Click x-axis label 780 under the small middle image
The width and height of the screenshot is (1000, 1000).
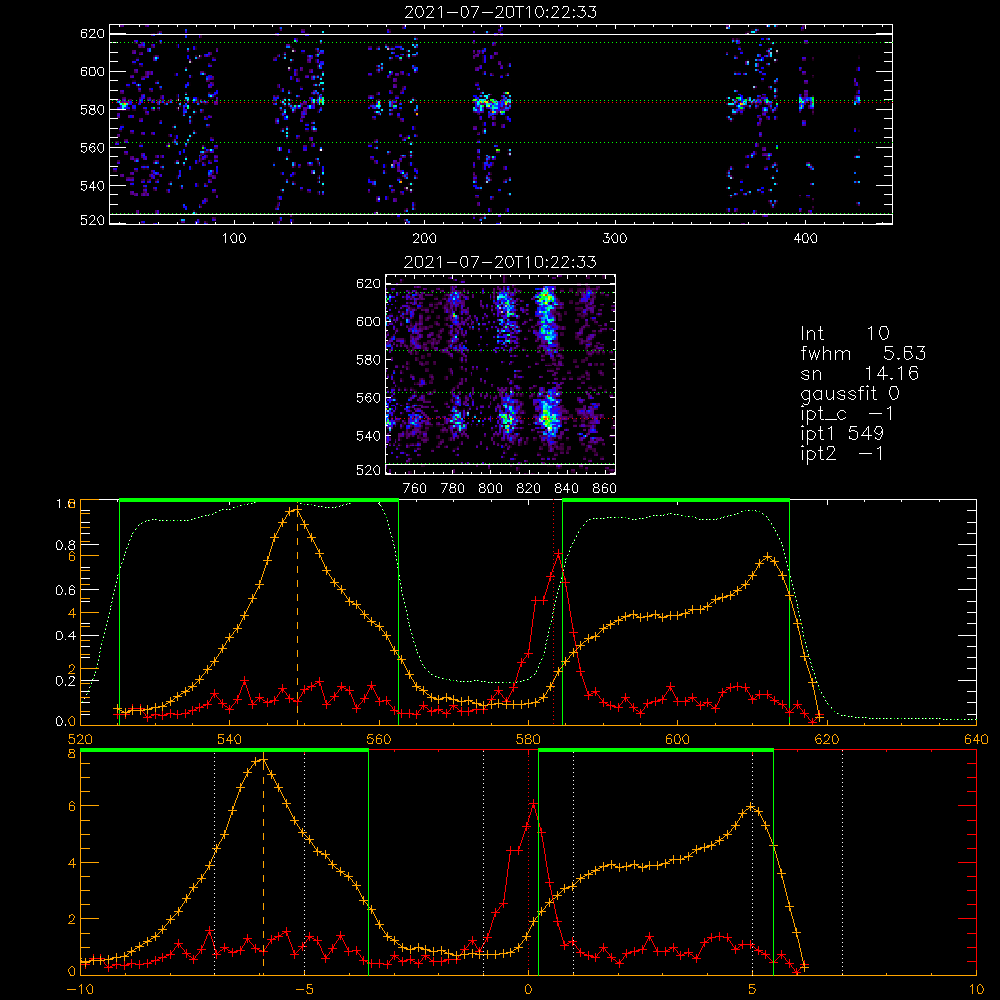click(453, 489)
